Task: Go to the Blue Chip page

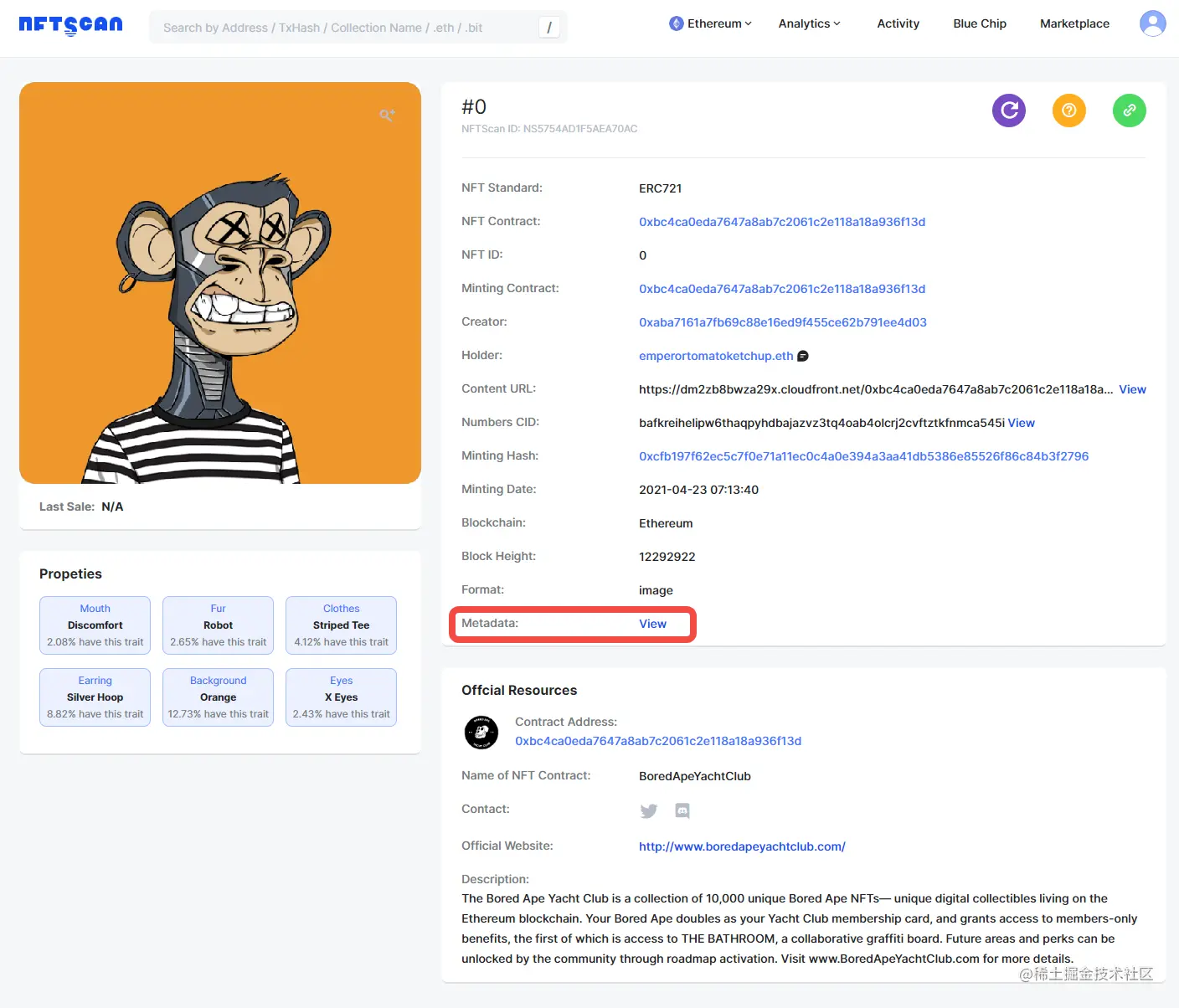Action: [980, 23]
